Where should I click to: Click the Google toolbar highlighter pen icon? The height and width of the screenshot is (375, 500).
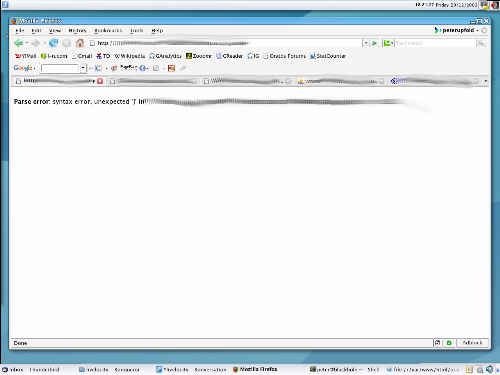pyautogui.click(x=183, y=68)
